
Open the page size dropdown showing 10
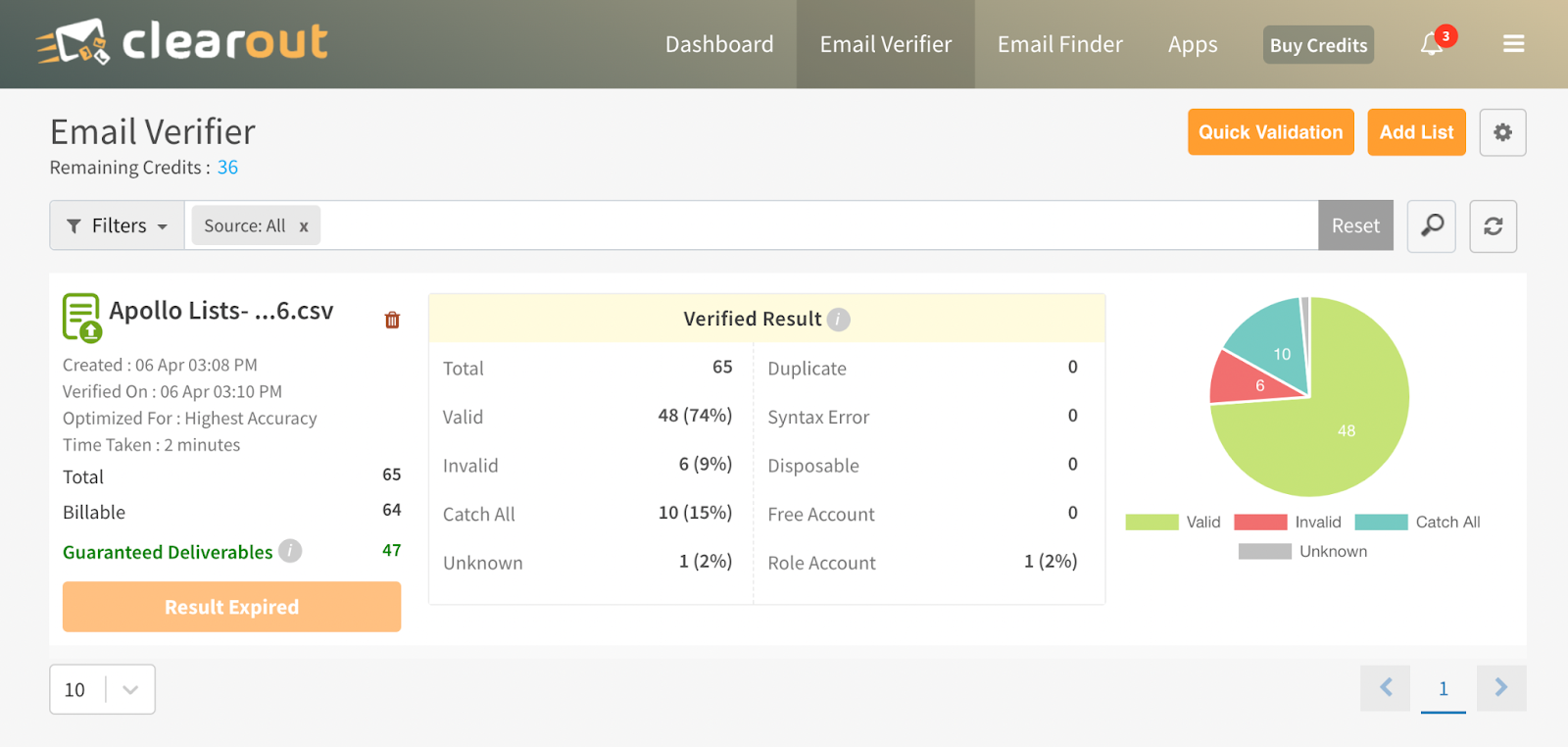pos(102,689)
